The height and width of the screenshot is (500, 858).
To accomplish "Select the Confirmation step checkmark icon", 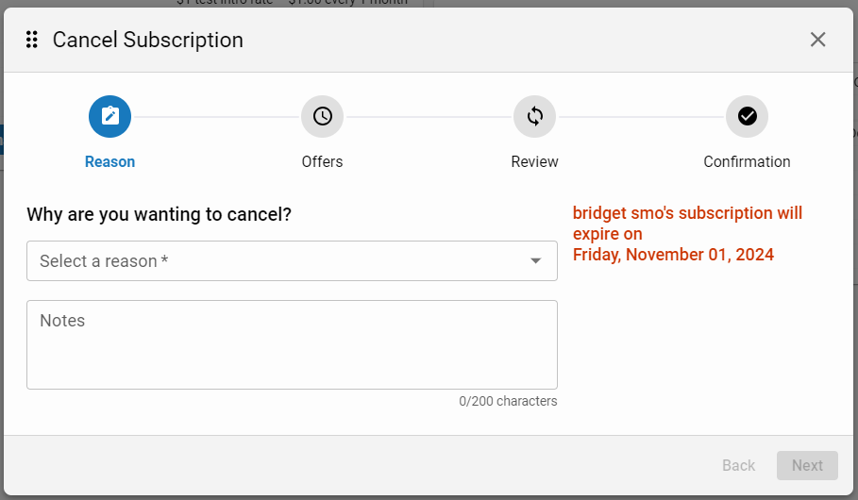I will [x=747, y=117].
